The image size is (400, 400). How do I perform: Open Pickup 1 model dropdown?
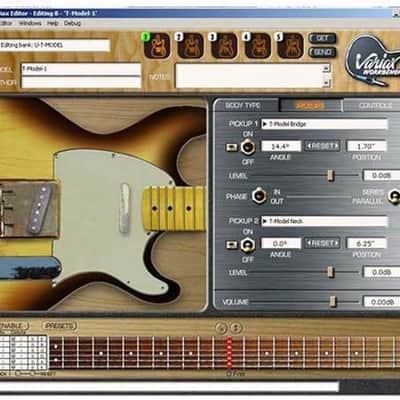pos(325,124)
